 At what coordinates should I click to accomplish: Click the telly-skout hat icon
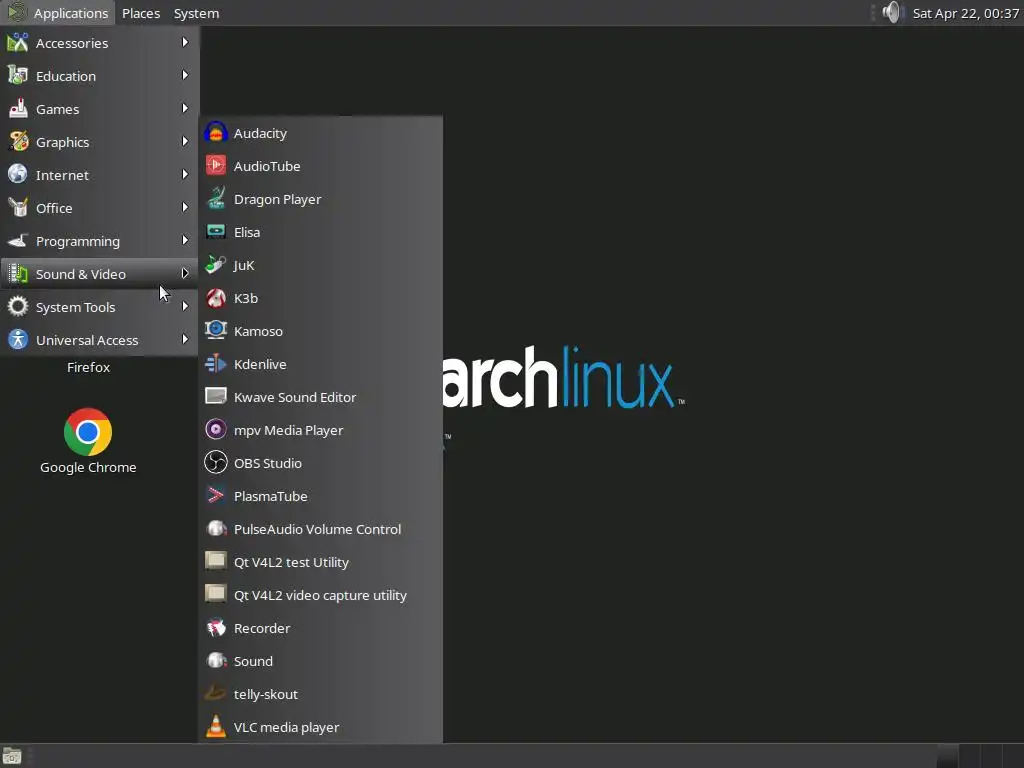216,694
